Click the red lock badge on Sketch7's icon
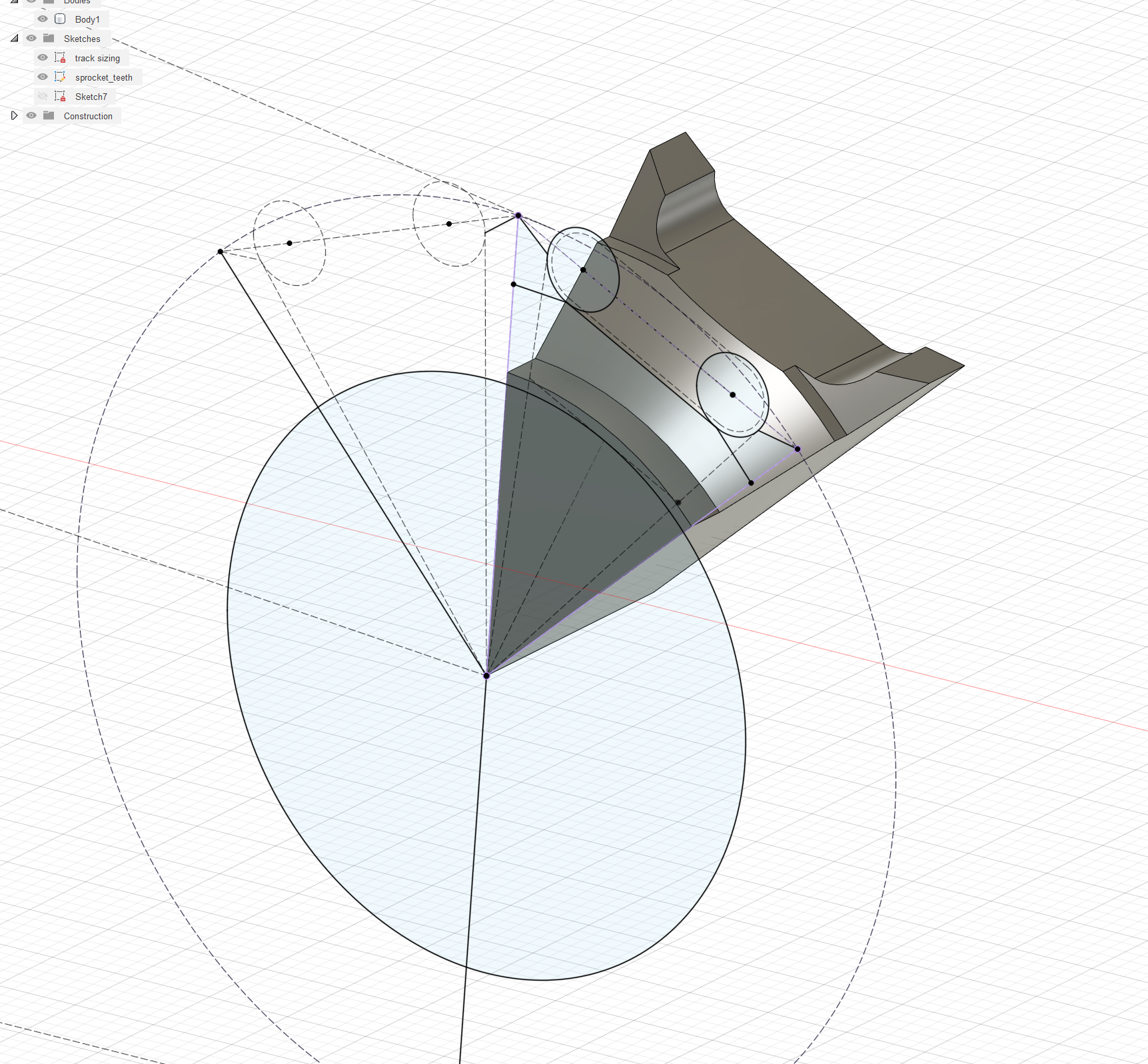 (62, 100)
